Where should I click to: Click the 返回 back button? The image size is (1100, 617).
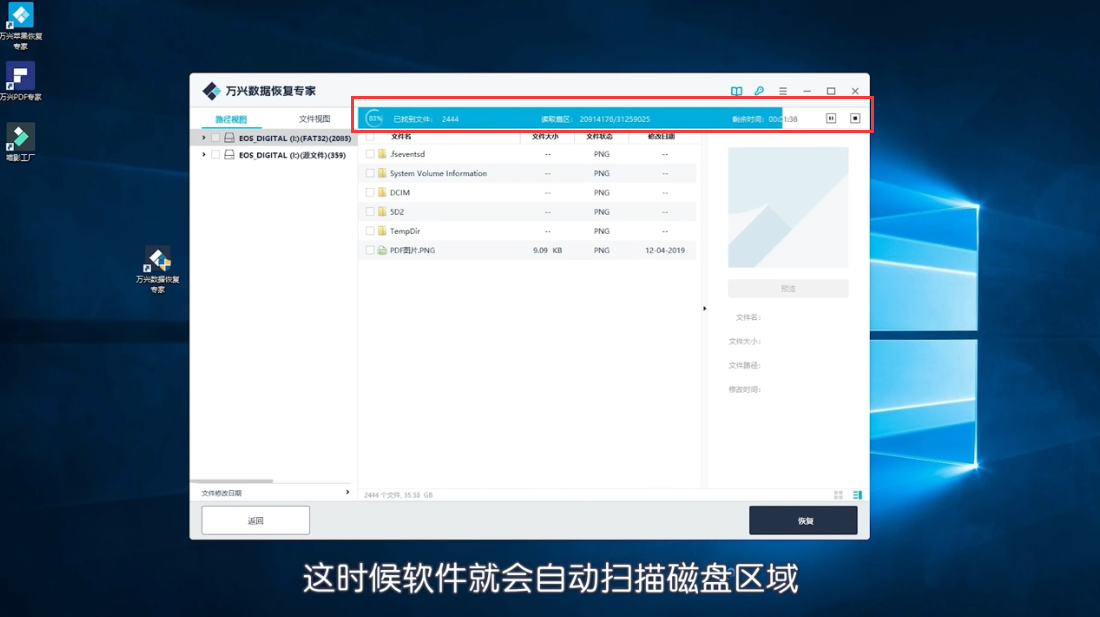[255, 520]
